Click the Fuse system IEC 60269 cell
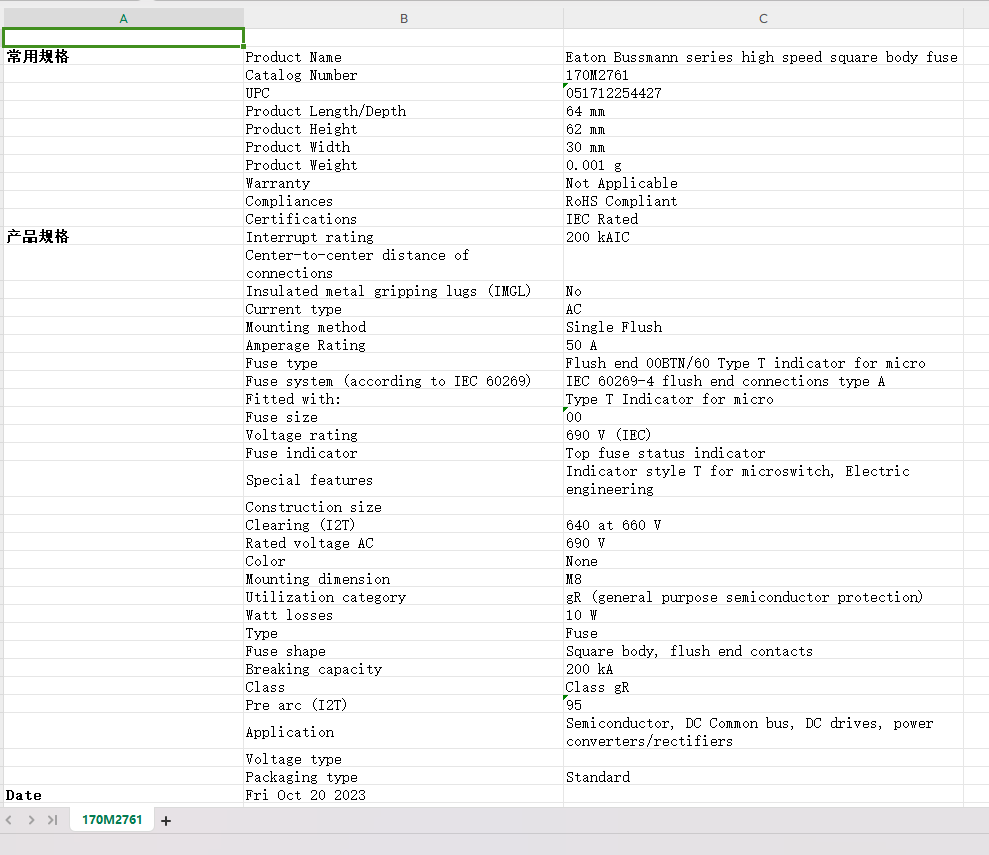 (404, 381)
